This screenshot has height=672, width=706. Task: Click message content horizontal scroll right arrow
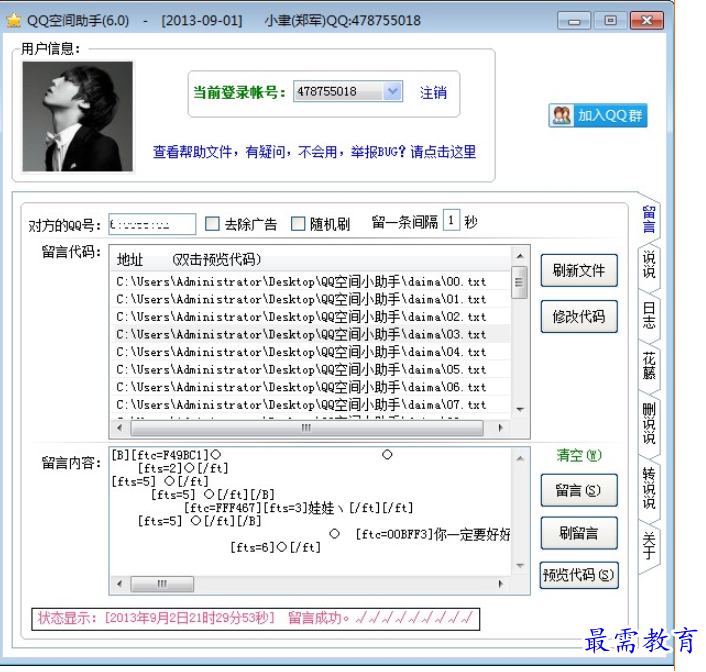[500, 584]
